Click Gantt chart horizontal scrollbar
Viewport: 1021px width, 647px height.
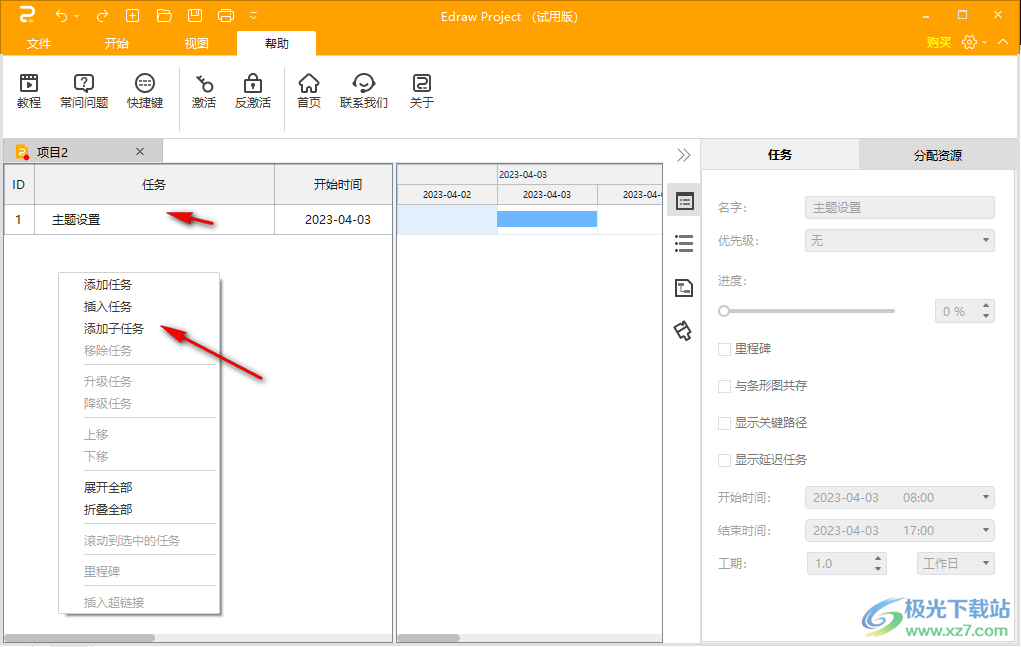point(428,638)
